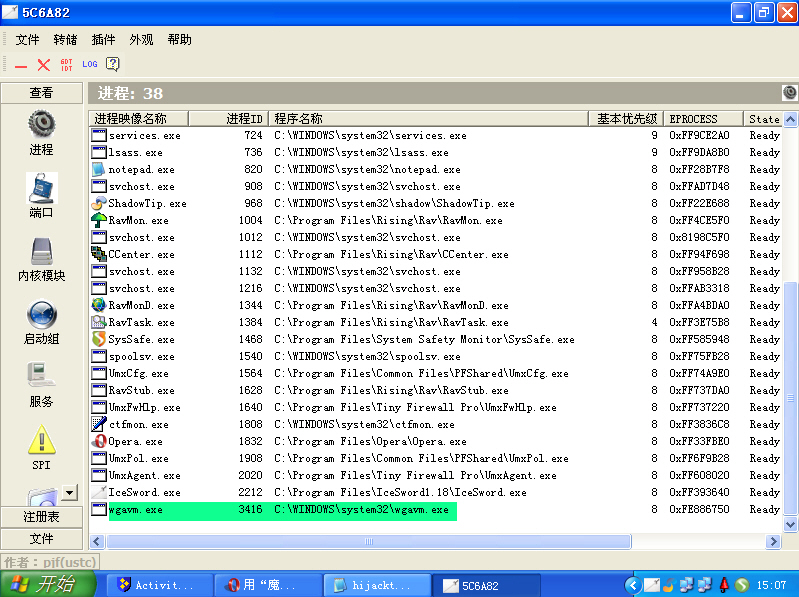The width and height of the screenshot is (799, 597).
Task: Select the 启动组 startup group icon
Action: coord(42,314)
